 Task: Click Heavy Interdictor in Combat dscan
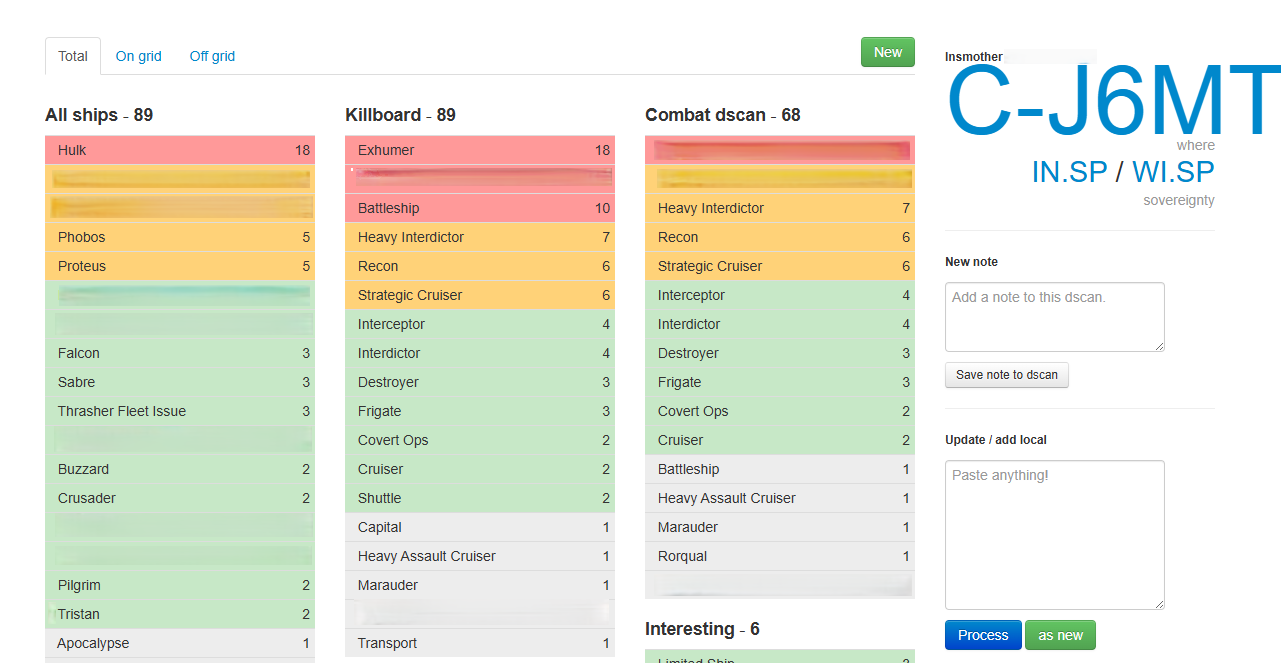pos(780,208)
